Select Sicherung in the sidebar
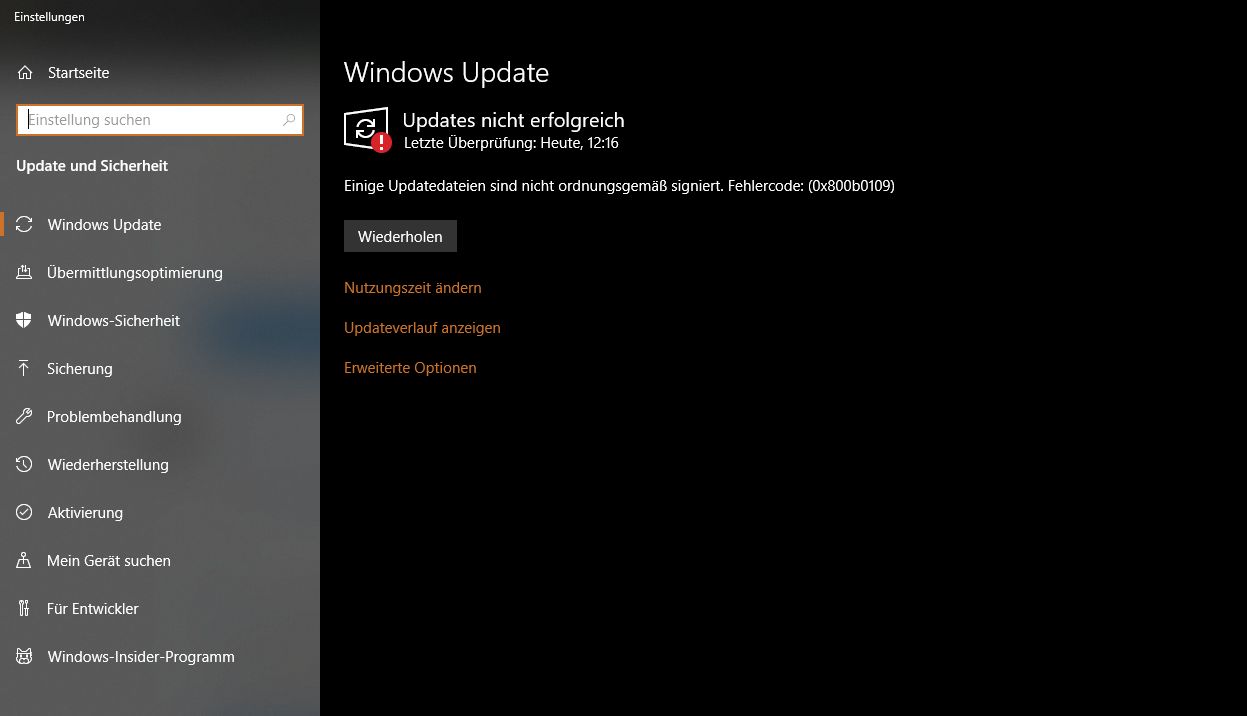The image size is (1247, 716). pos(160,369)
